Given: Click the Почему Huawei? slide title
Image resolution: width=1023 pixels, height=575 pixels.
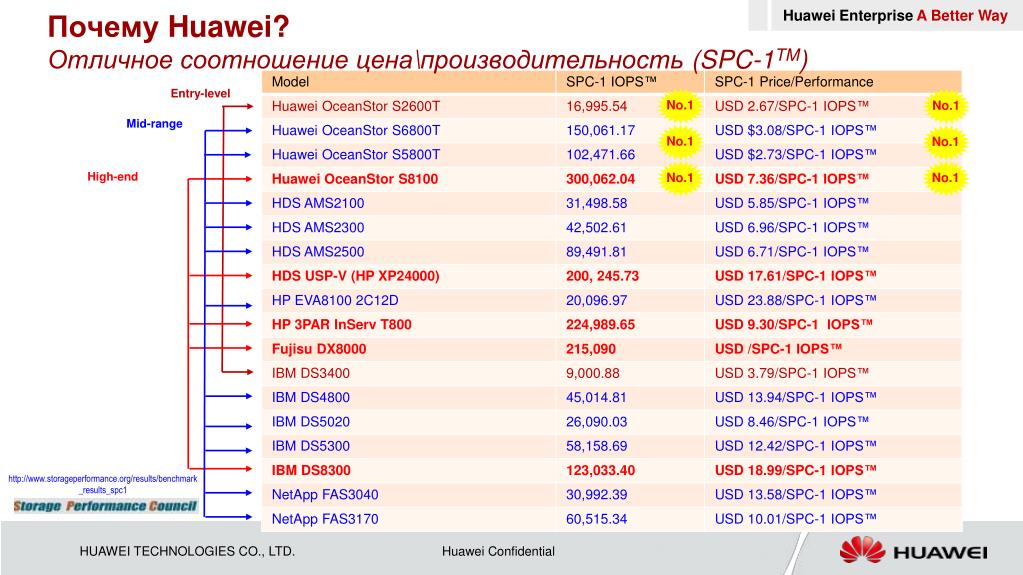Looking at the screenshot, I should 168,27.
